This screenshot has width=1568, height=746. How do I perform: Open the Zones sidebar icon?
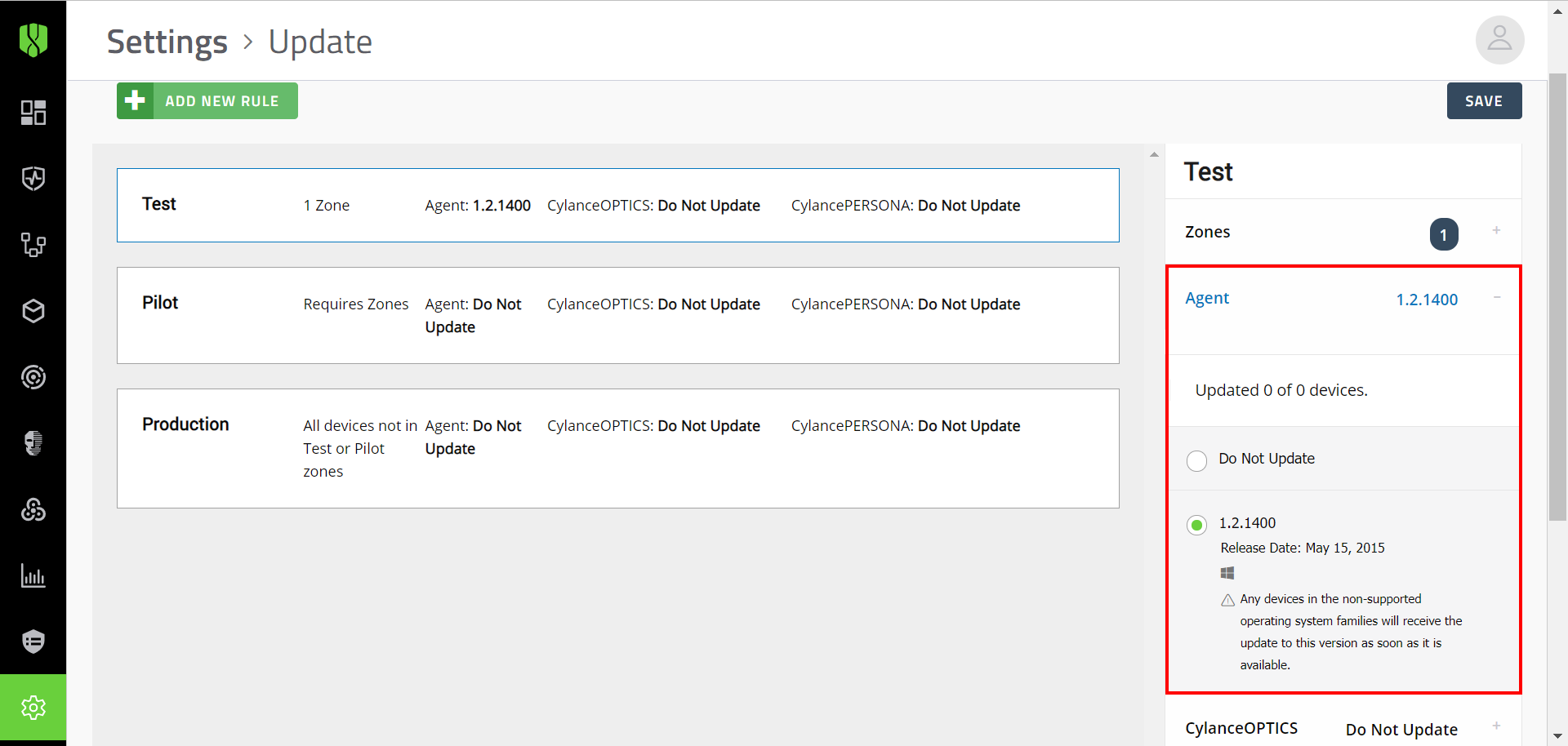point(33,245)
